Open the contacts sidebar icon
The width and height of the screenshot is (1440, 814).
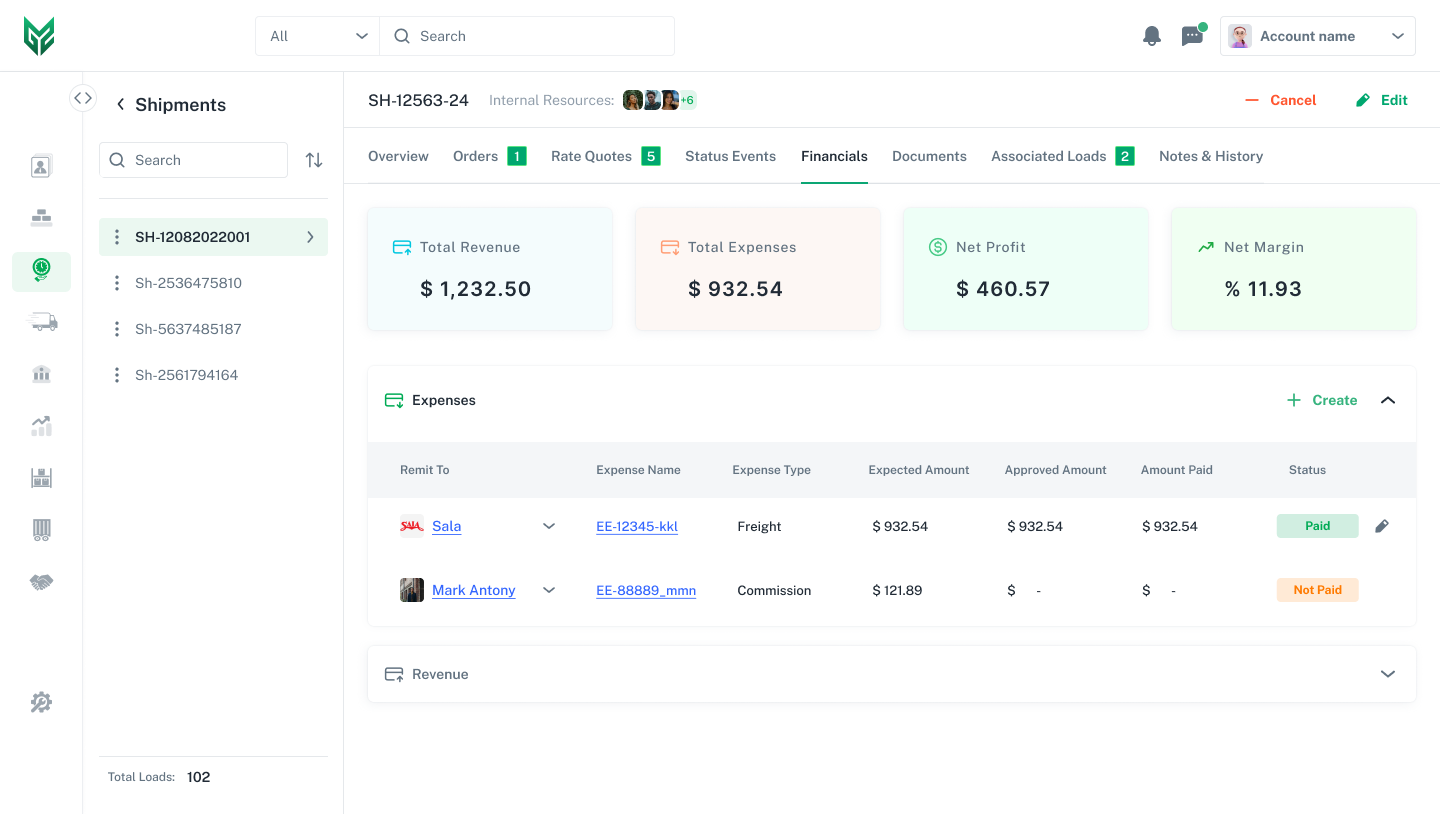(41, 166)
